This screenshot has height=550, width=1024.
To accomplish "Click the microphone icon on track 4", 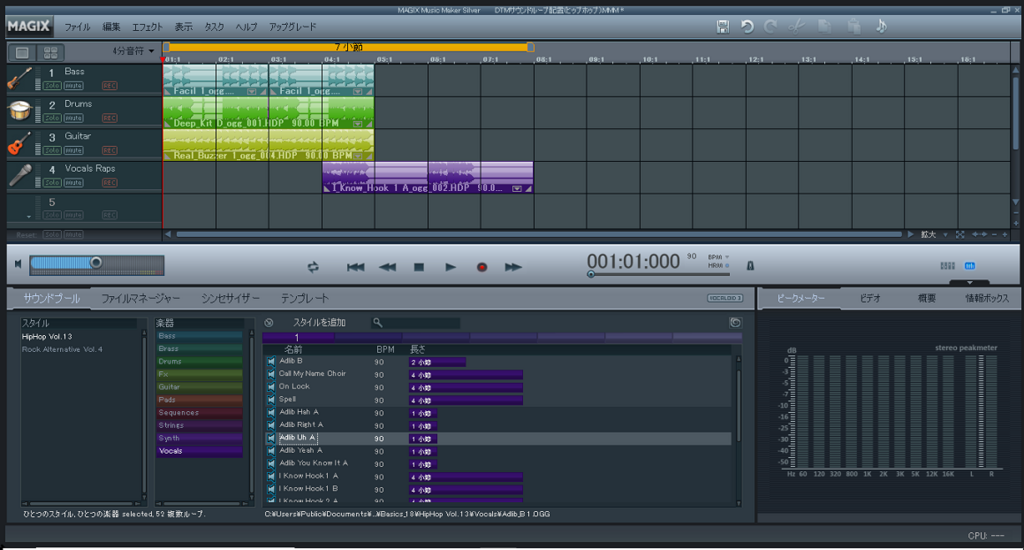I will (20, 175).
